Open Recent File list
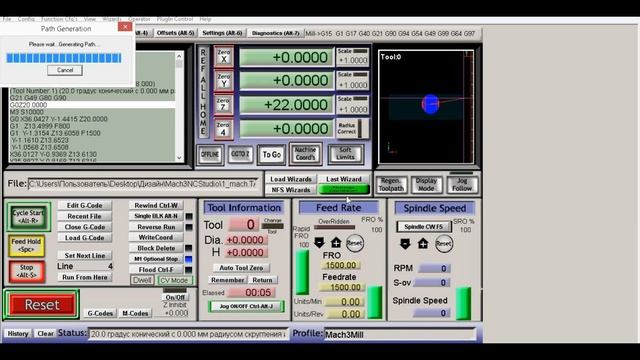 (x=84, y=216)
